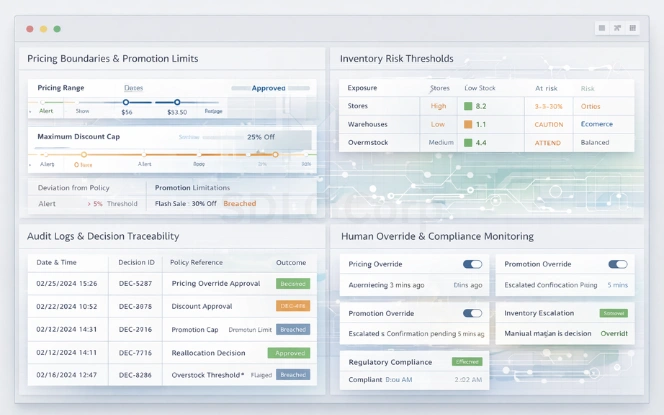Click the Outcome column header
Screen dimensions: 664x415
tap(291, 263)
